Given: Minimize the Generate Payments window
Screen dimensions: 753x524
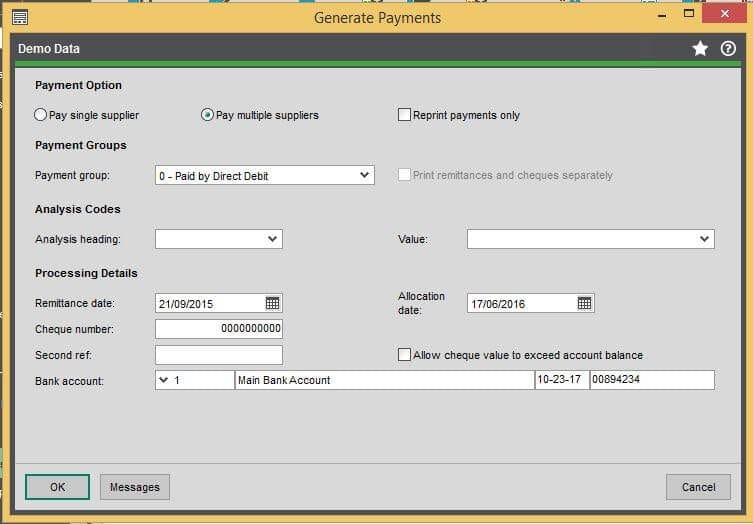Looking at the screenshot, I should [x=662, y=15].
